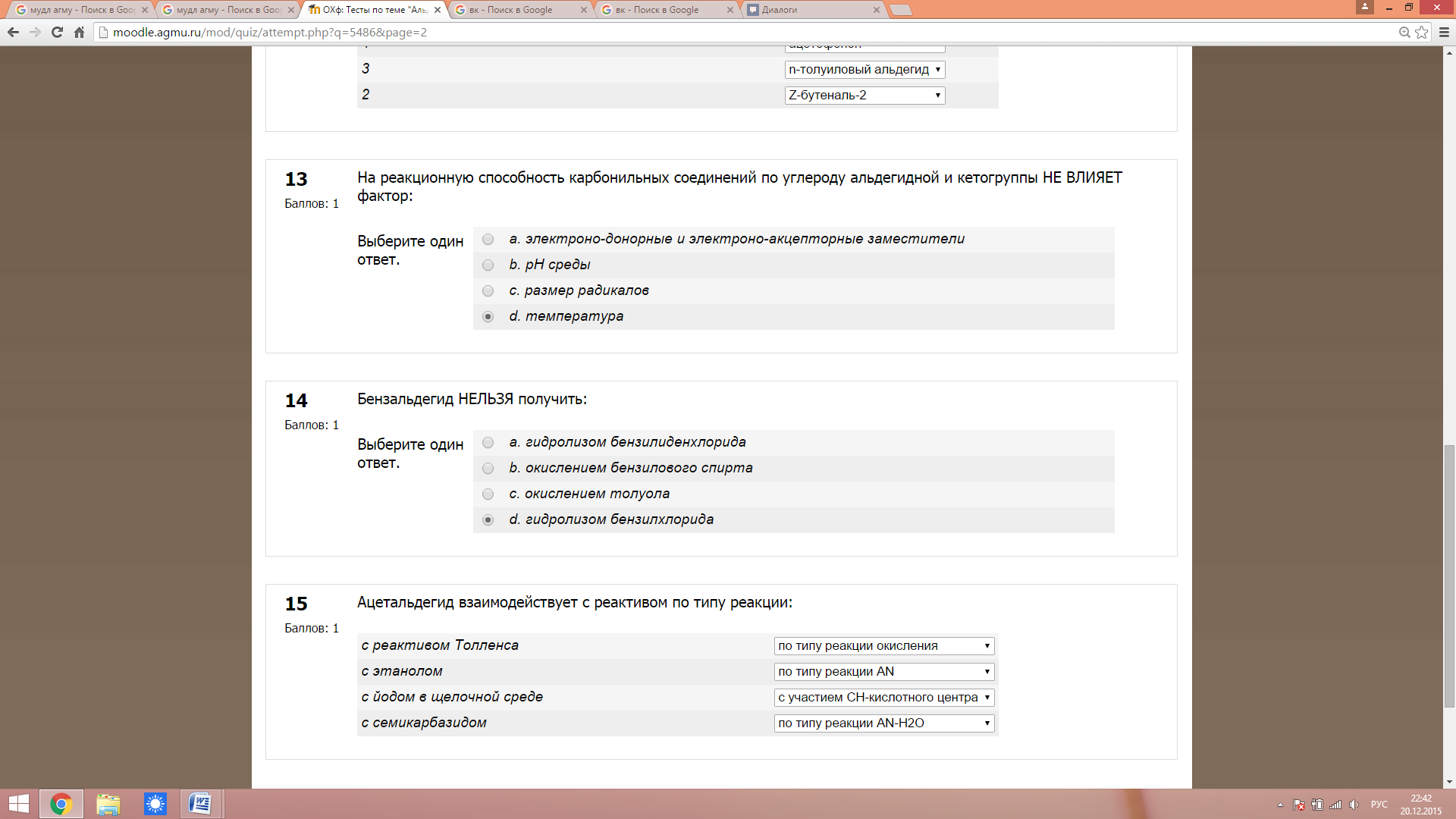This screenshot has height=819, width=1456.
Task: Open the п-толуиловый альдегид dropdown
Action: click(x=864, y=70)
